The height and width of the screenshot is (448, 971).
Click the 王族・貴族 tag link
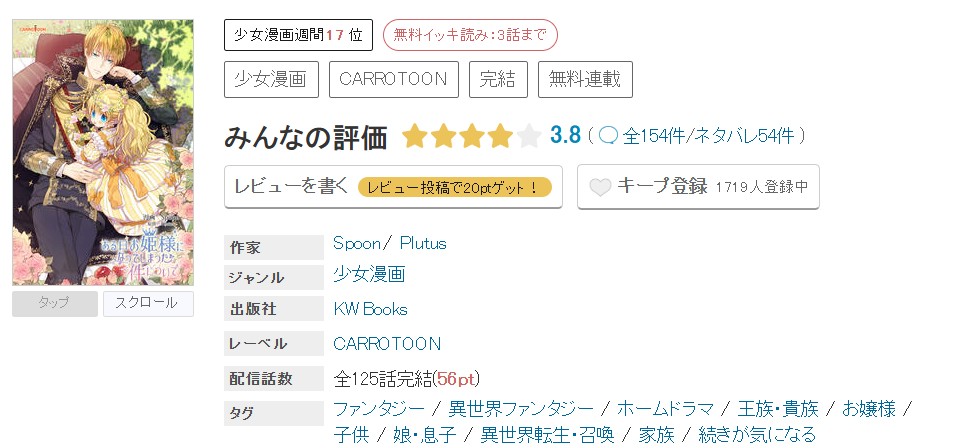(x=778, y=409)
